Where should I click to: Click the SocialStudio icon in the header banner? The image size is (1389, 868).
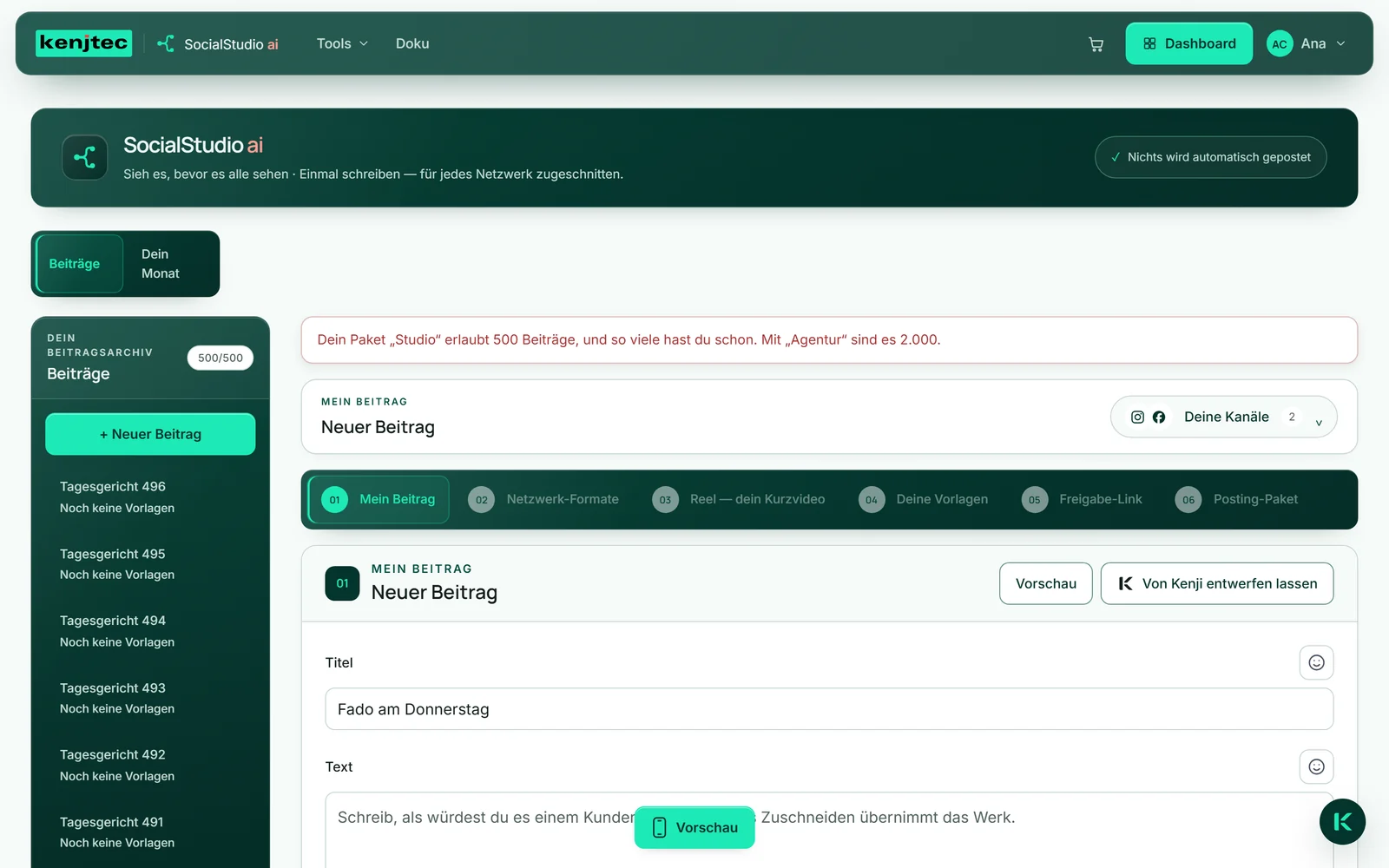[85, 157]
